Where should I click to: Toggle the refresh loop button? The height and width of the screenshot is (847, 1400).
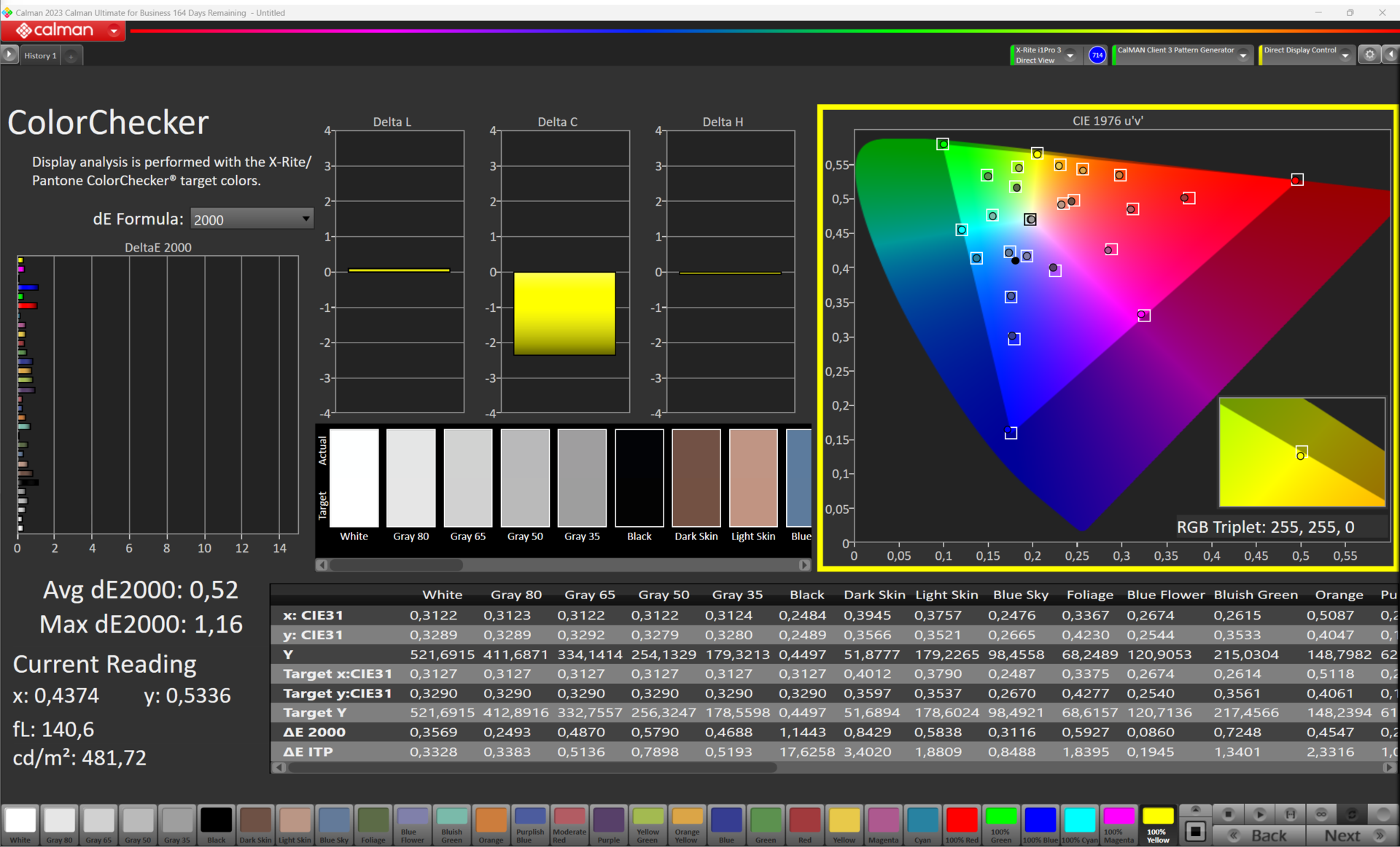(1351, 814)
